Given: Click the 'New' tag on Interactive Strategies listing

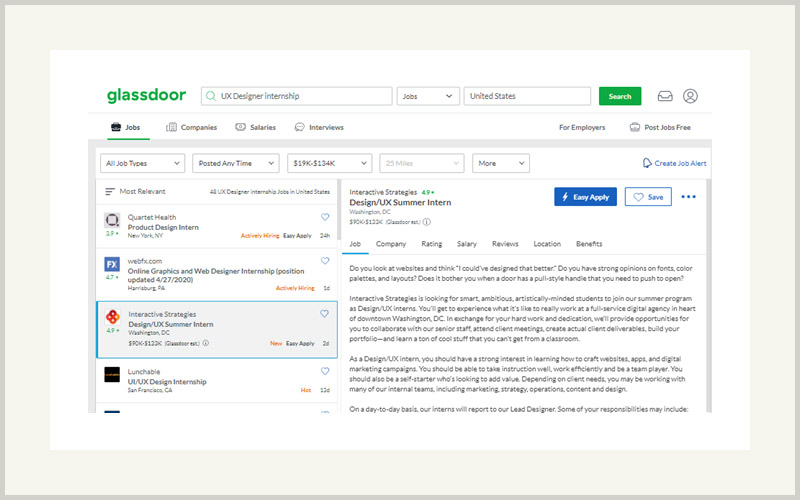Looking at the screenshot, I should 276,343.
